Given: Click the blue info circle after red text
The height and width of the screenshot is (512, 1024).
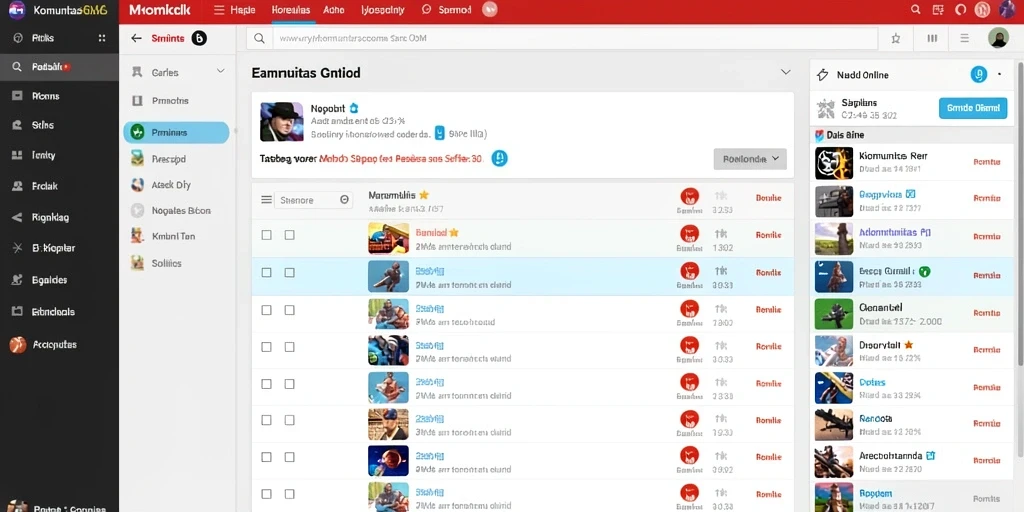Looking at the screenshot, I should tap(499, 158).
